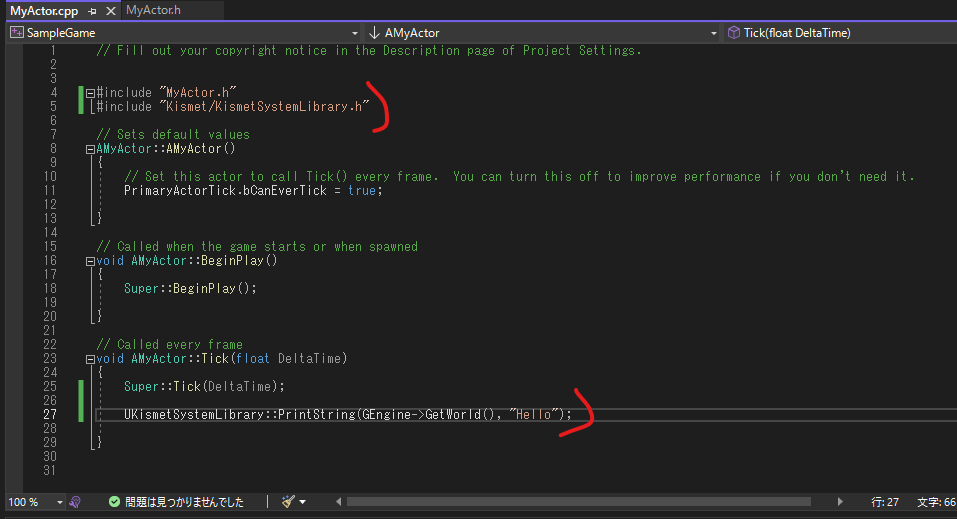Click the purple code-analysis icon in status strip
Image resolution: width=957 pixels, height=519 pixels.
tap(75, 502)
